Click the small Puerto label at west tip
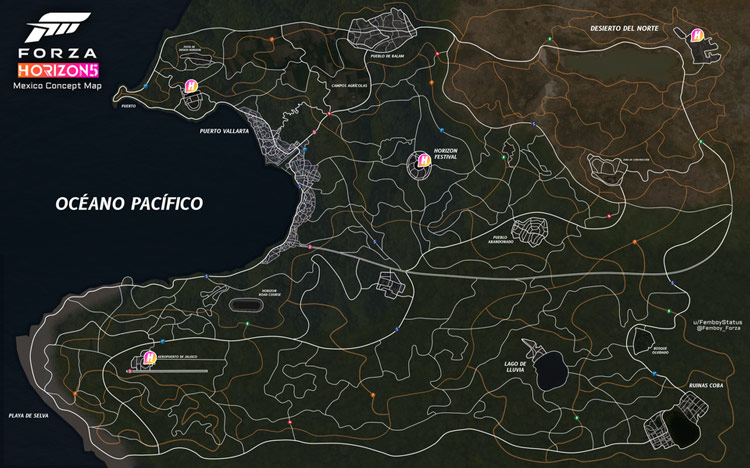 click(x=129, y=106)
